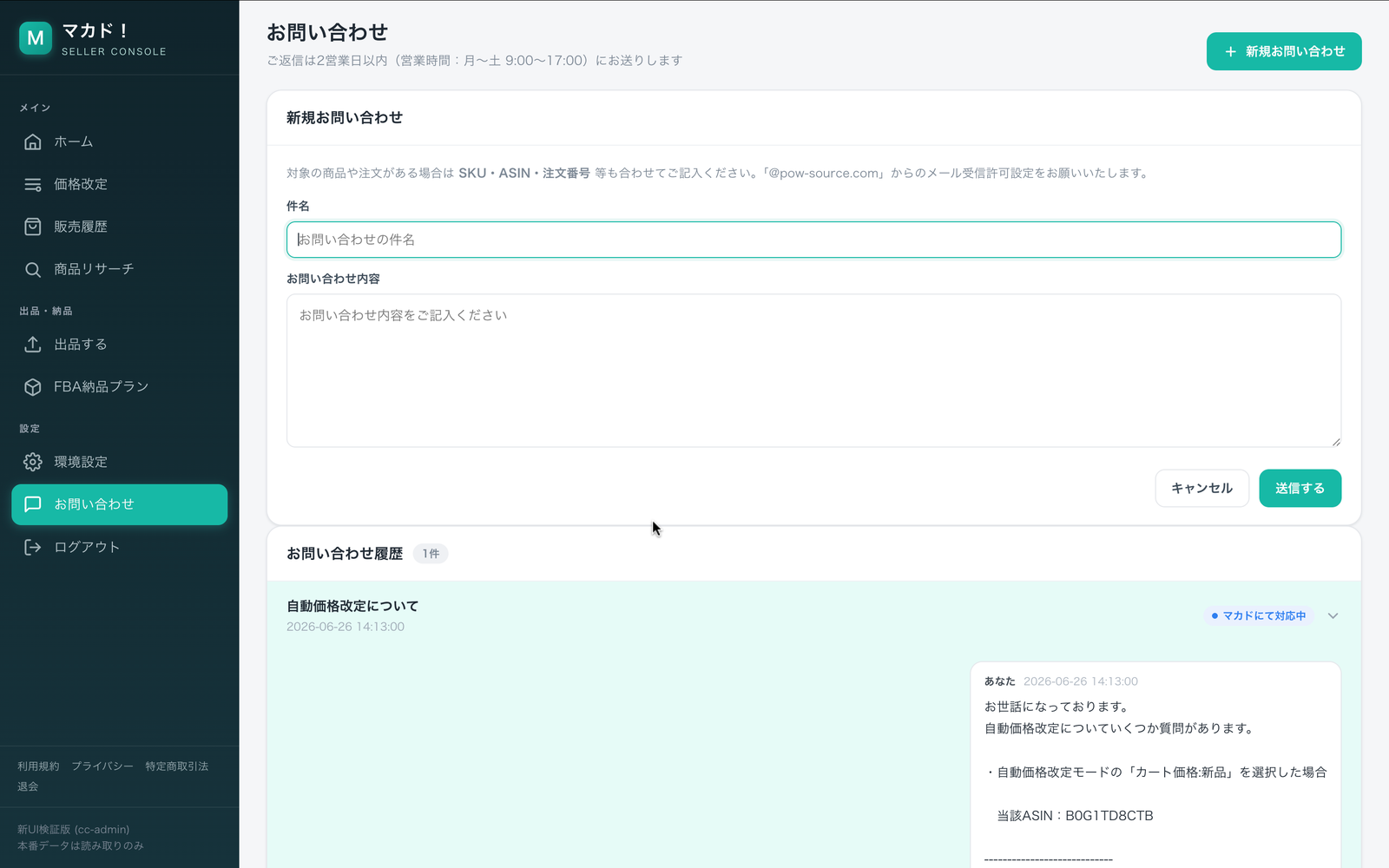
Task: Click ログアウト label in the sidebar
Action: pos(87,547)
